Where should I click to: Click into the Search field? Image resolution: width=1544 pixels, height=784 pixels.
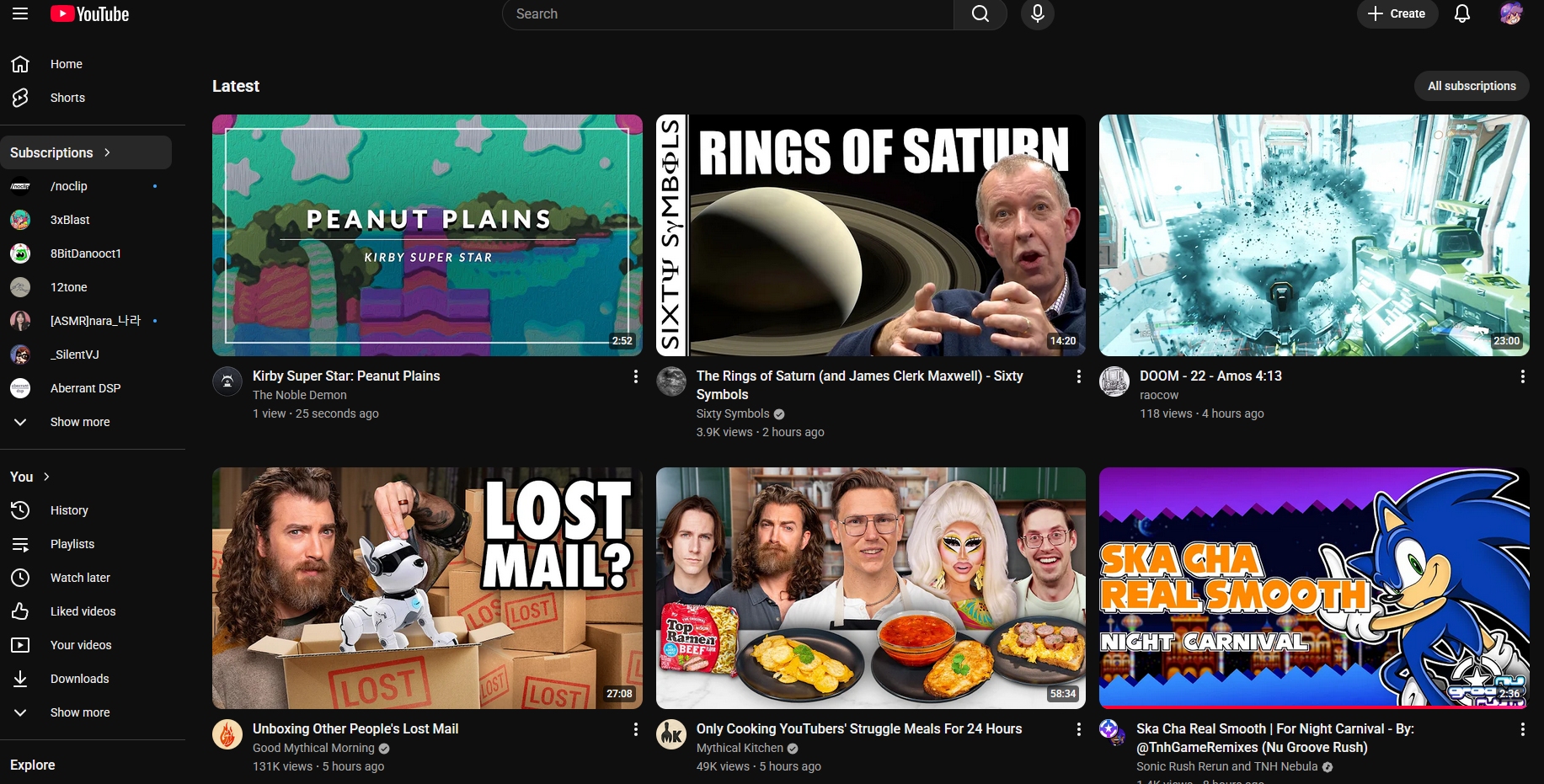pyautogui.click(x=728, y=14)
